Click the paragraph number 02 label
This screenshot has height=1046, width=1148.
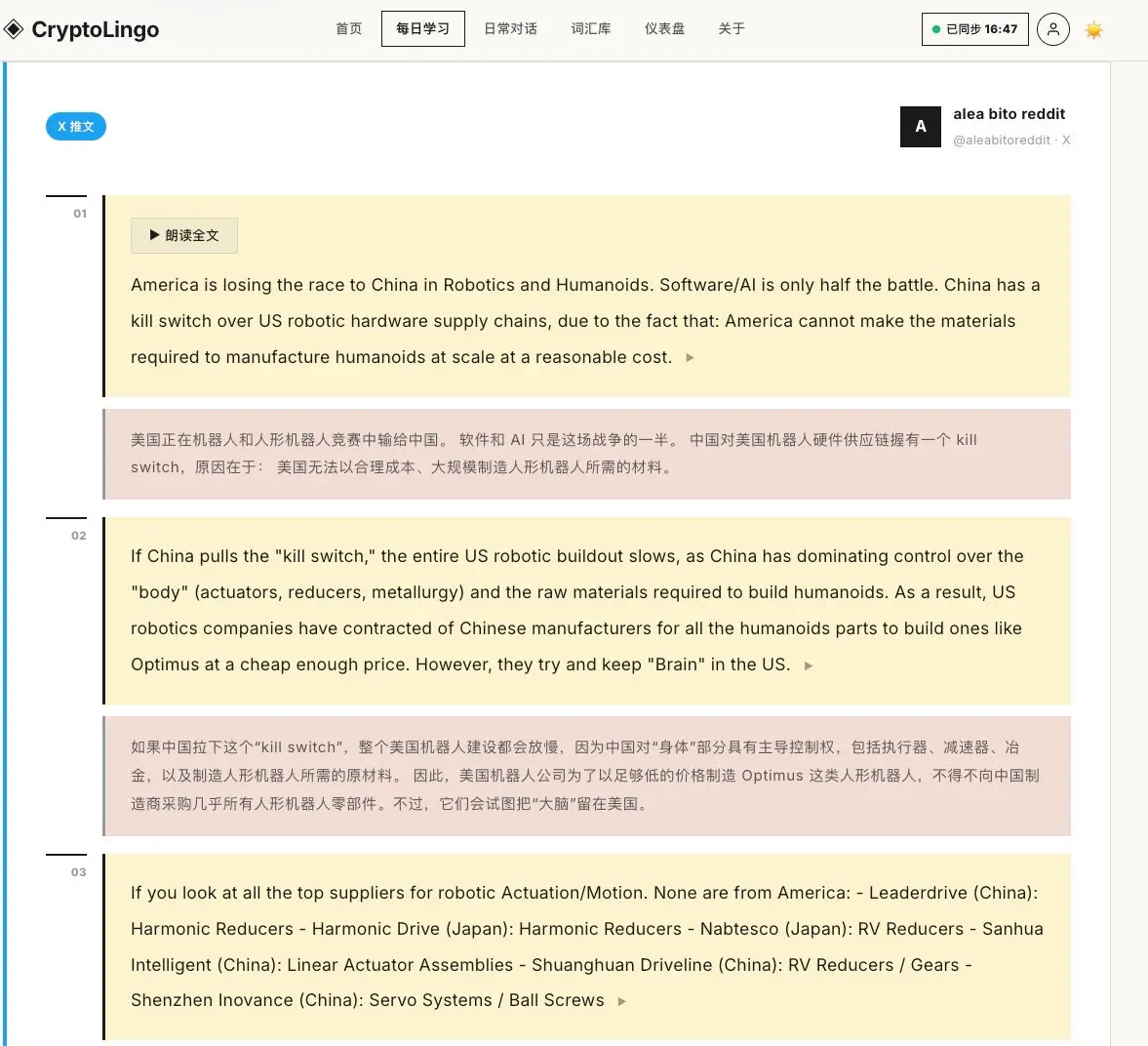click(x=78, y=537)
